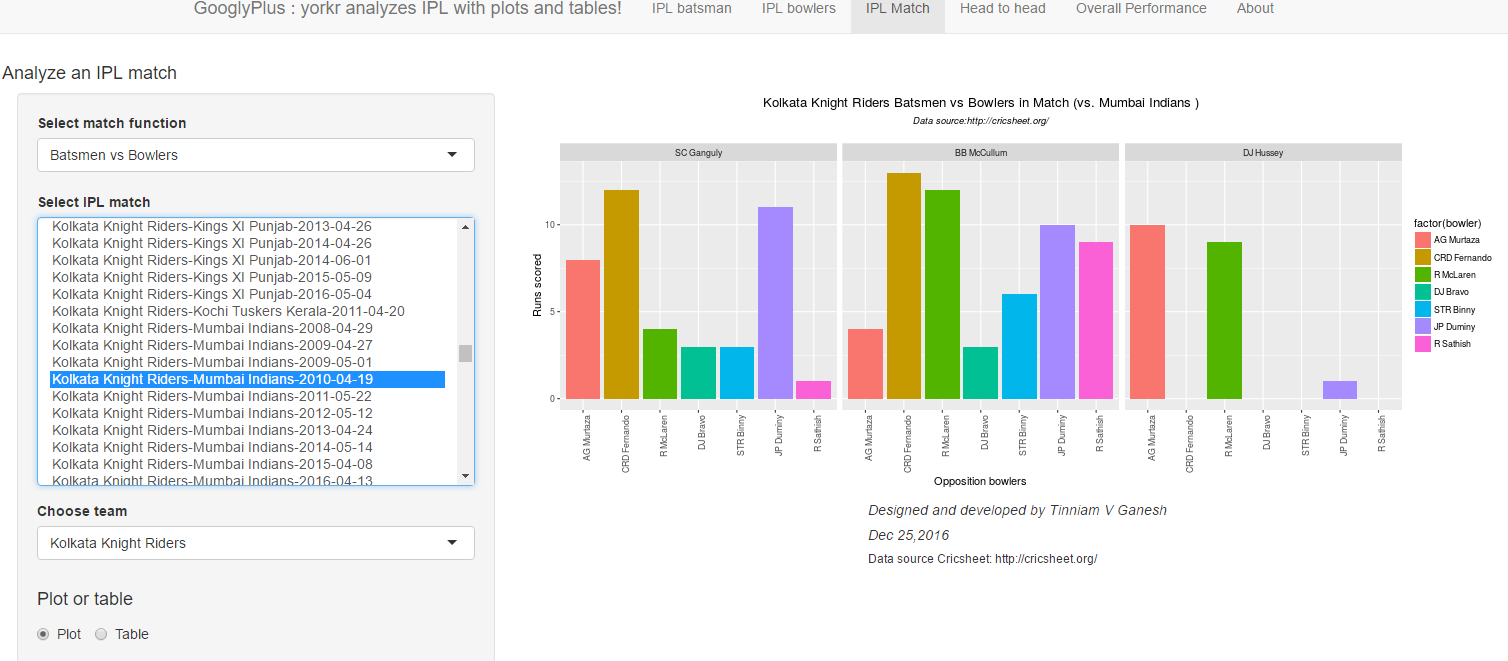Choose Kolkata Knight Riders-Kochi Tuskers Kerala-2011-04-20 match
1508x661 pixels.
click(228, 311)
